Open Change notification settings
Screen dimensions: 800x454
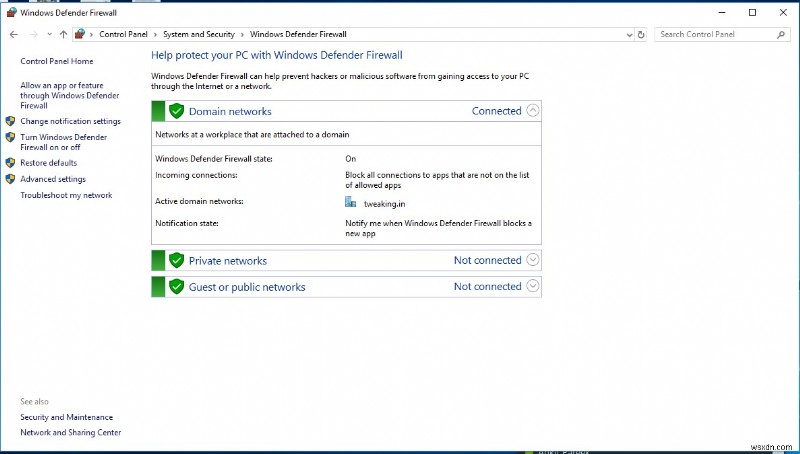click(x=70, y=121)
